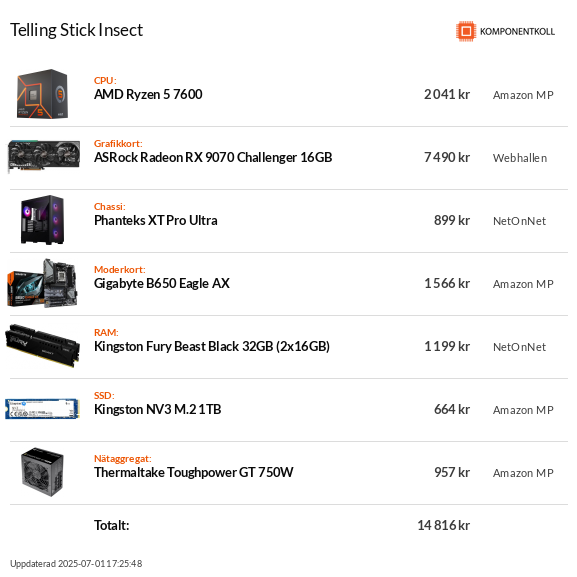Click the Webhallen store name

click(520, 158)
